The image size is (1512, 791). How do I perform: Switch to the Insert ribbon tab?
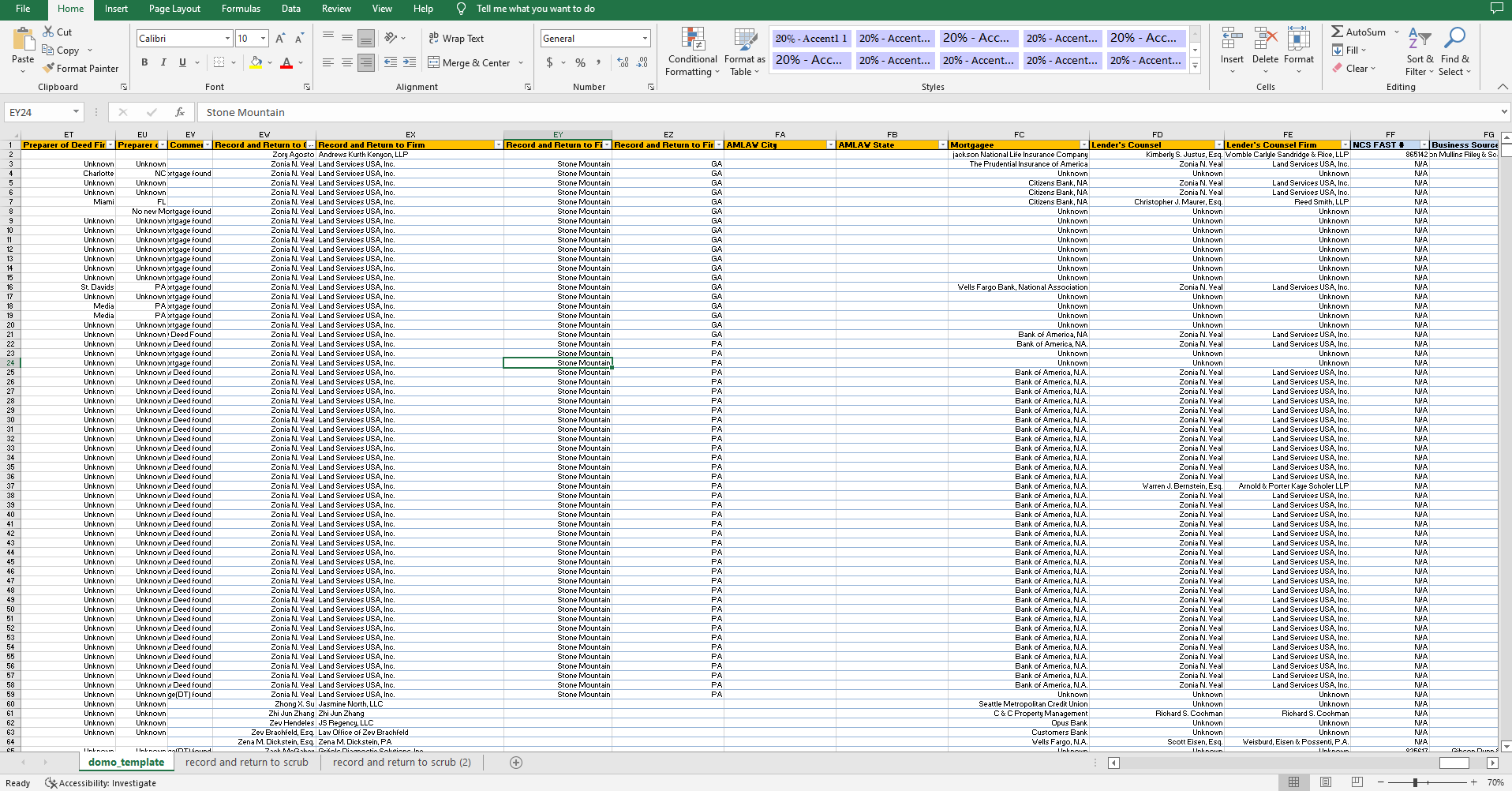click(116, 9)
